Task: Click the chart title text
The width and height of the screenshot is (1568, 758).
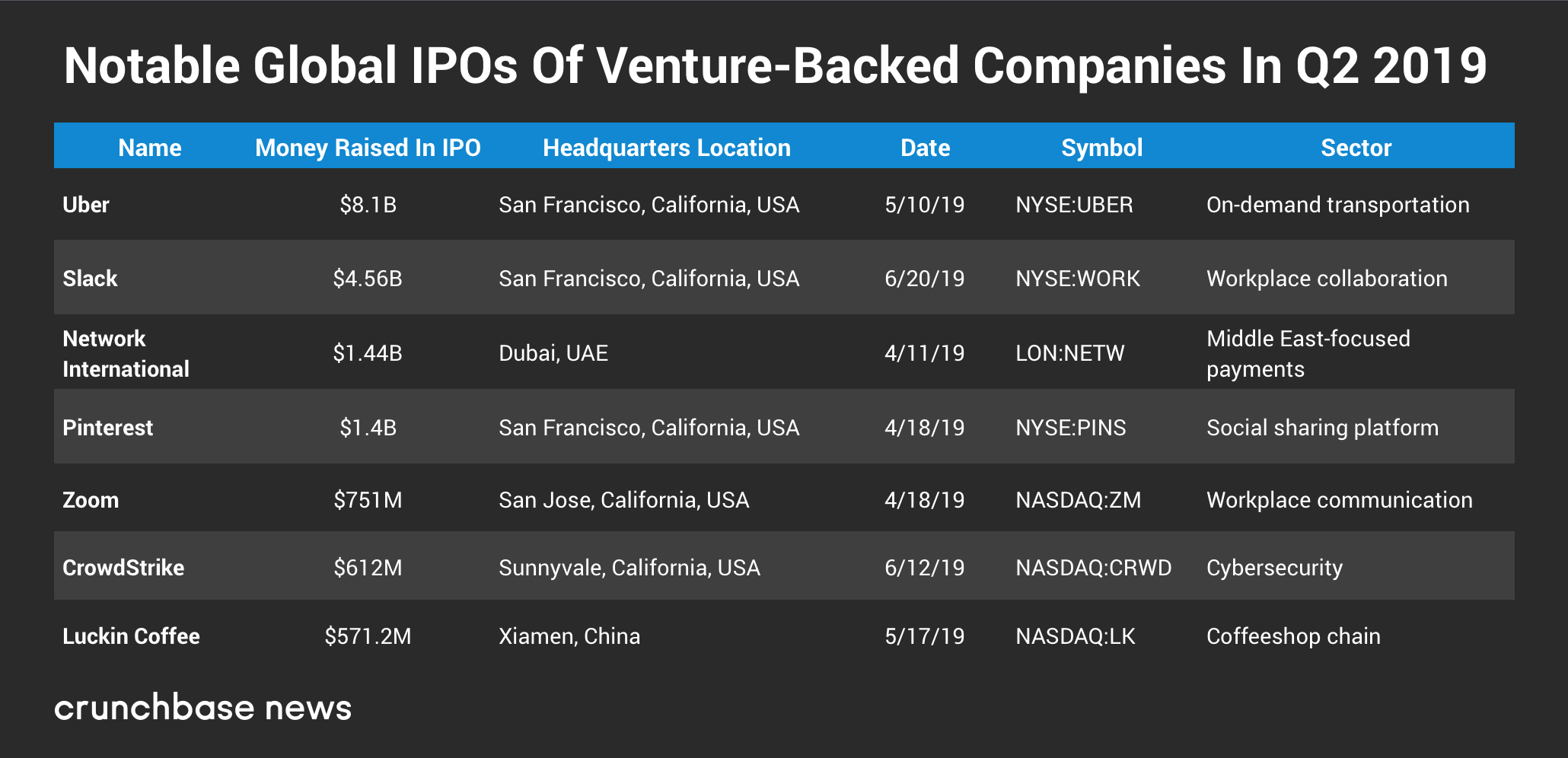Action: (x=775, y=65)
